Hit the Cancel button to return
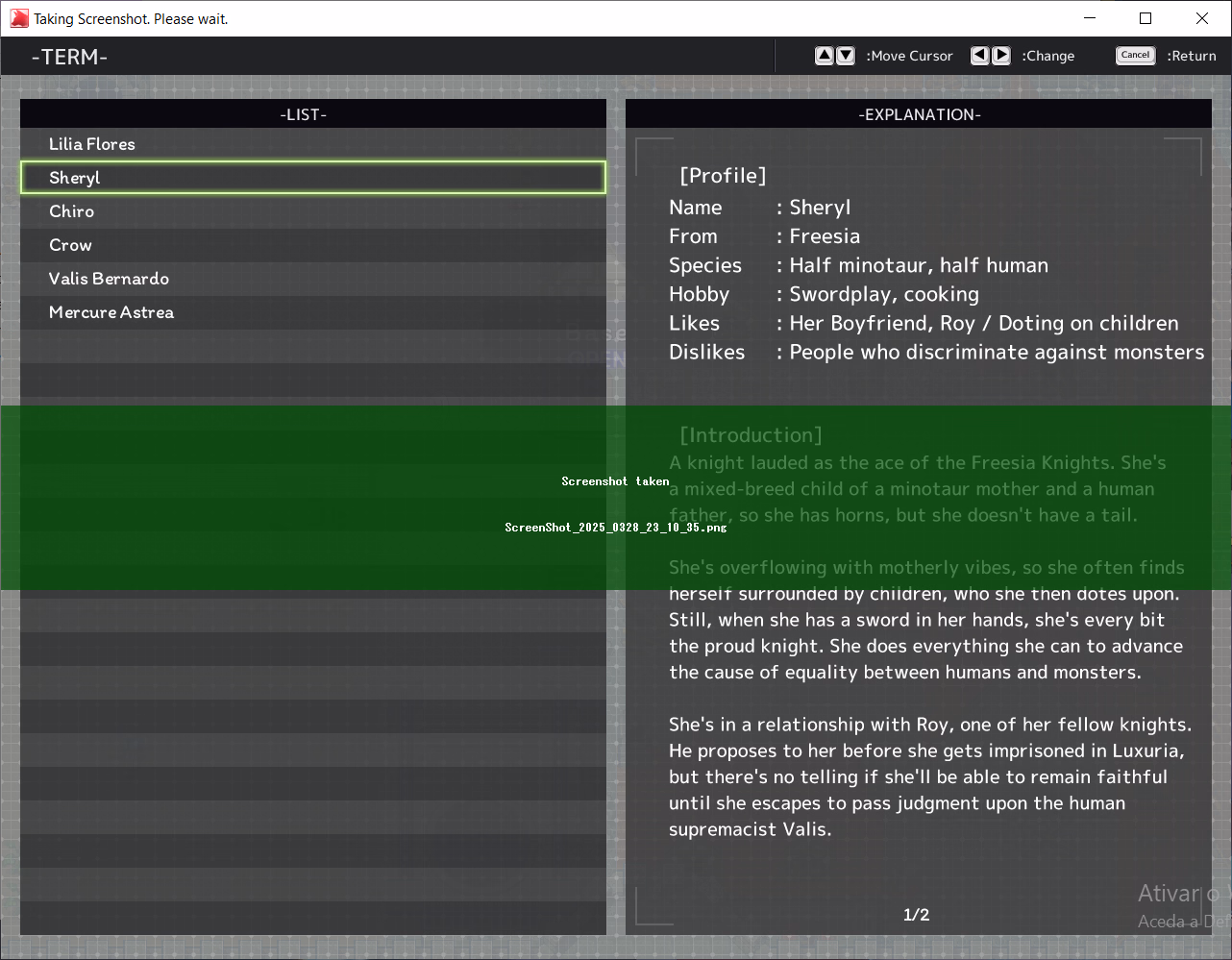 tap(1135, 56)
